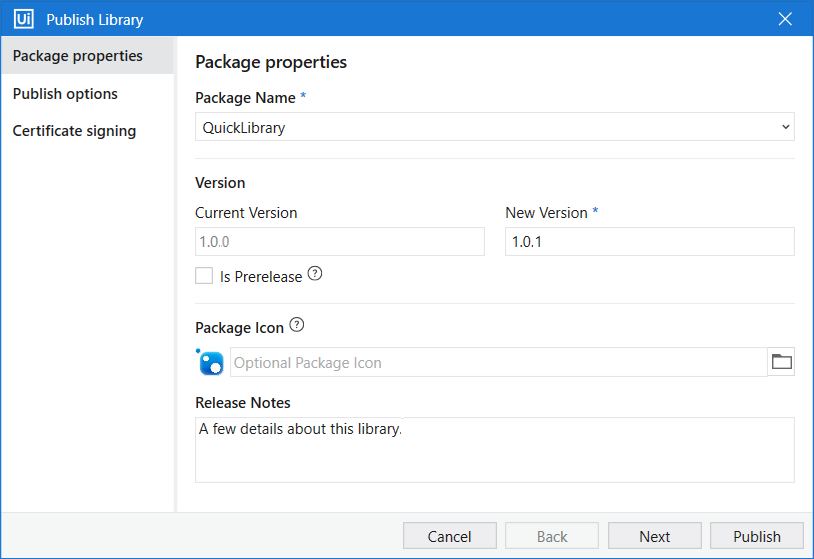Enable the Is Prerelease checkbox
The width and height of the screenshot is (814, 559).
coord(204,276)
